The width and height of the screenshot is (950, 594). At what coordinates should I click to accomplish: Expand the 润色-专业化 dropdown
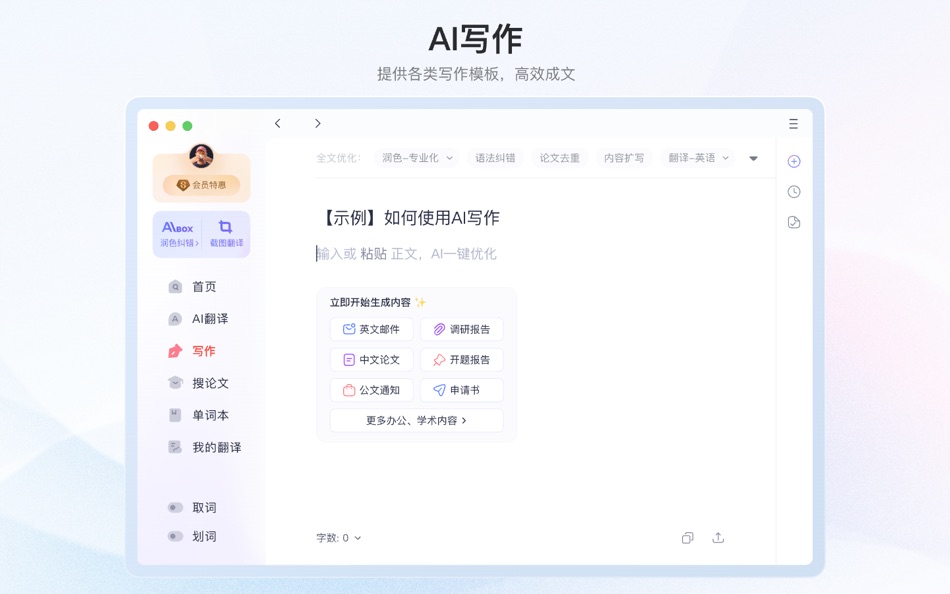[x=417, y=158]
